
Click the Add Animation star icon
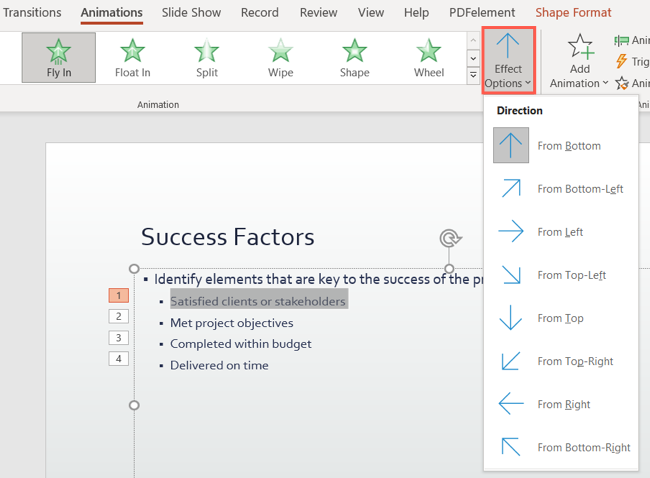click(580, 46)
